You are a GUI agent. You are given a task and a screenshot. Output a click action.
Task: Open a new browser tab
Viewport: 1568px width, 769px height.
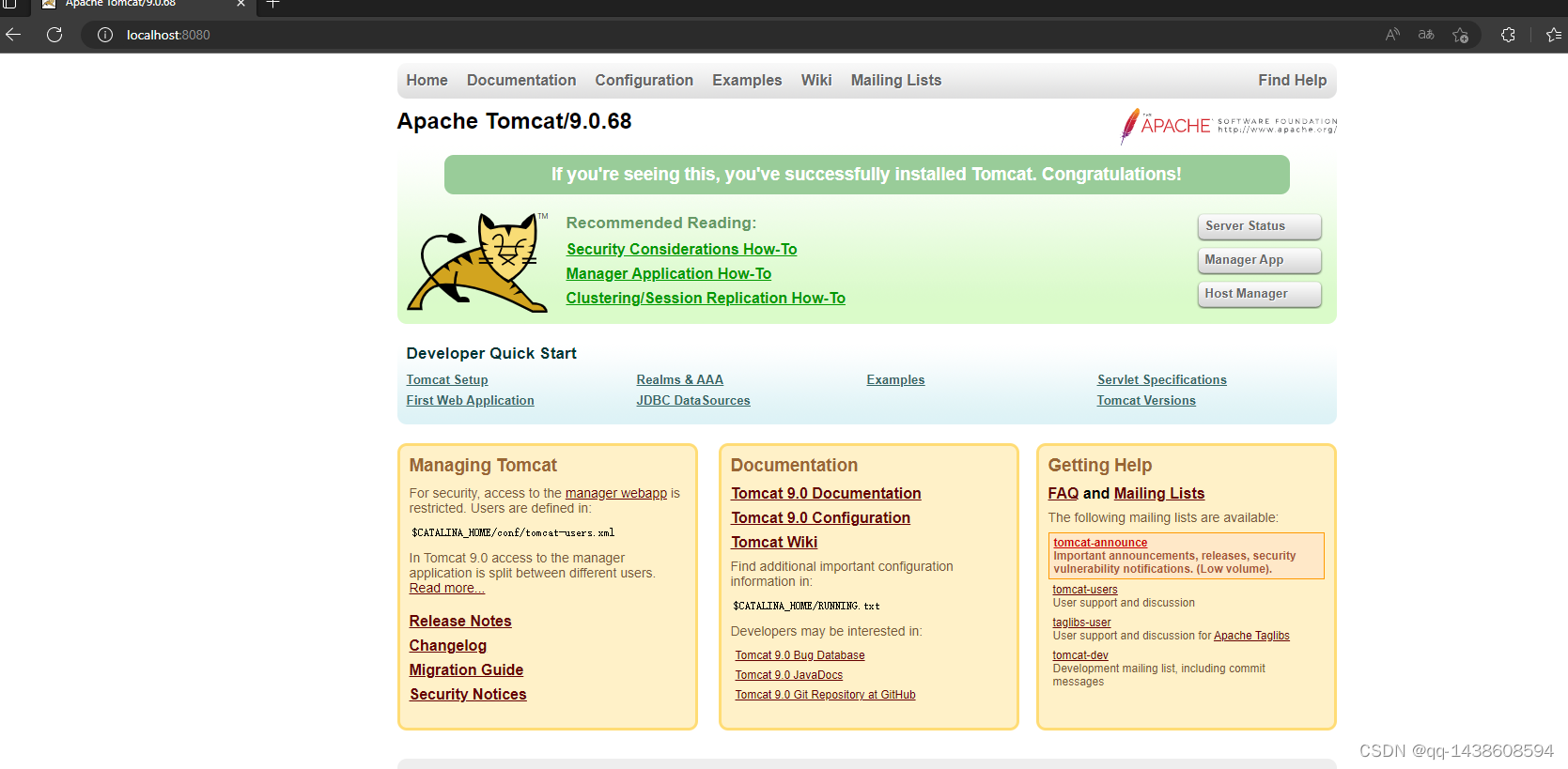coord(273,4)
